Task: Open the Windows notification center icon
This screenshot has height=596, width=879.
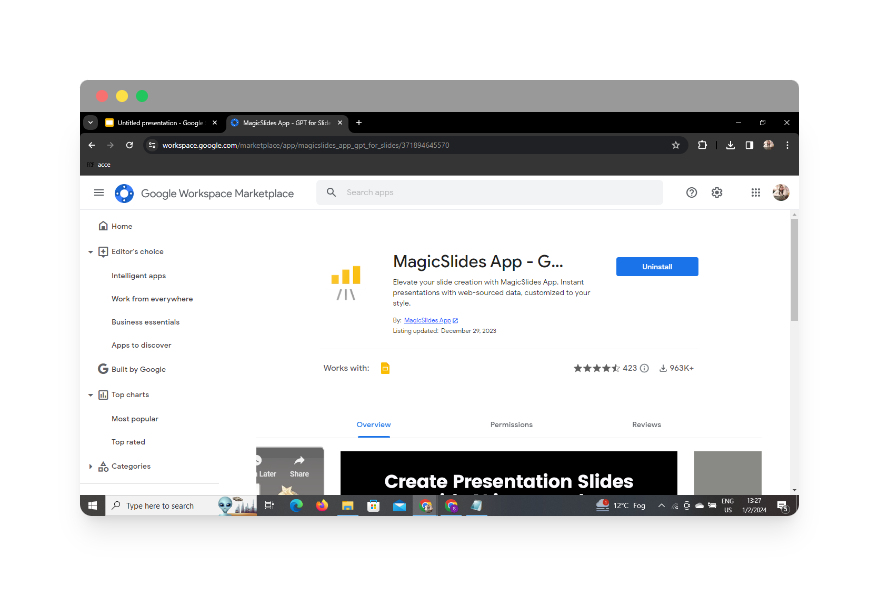Action: pos(783,506)
